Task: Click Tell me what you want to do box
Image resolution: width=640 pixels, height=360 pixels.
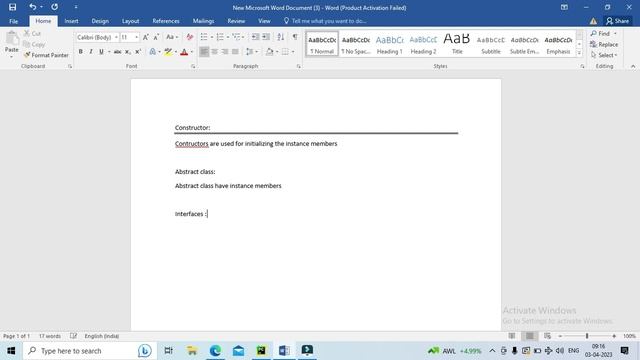Action: tap(325, 21)
